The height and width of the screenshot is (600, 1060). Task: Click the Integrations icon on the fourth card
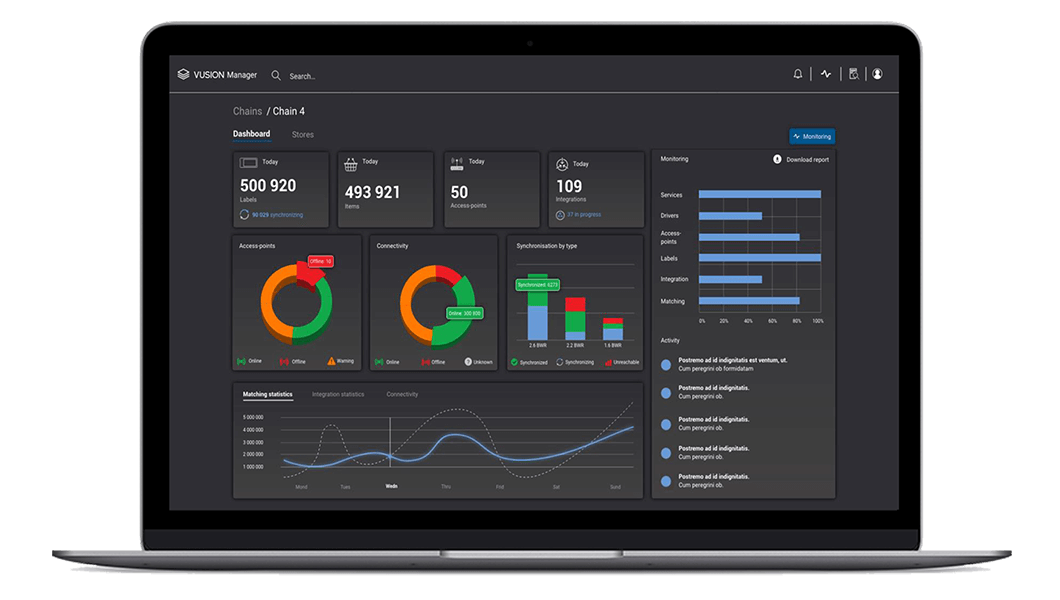pos(561,162)
